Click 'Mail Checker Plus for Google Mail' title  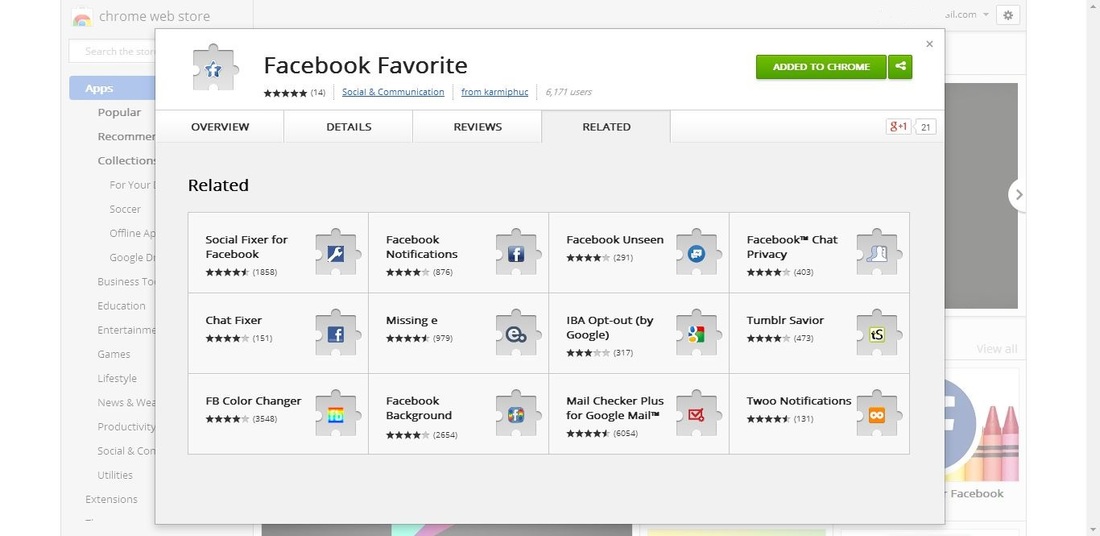tap(615, 408)
